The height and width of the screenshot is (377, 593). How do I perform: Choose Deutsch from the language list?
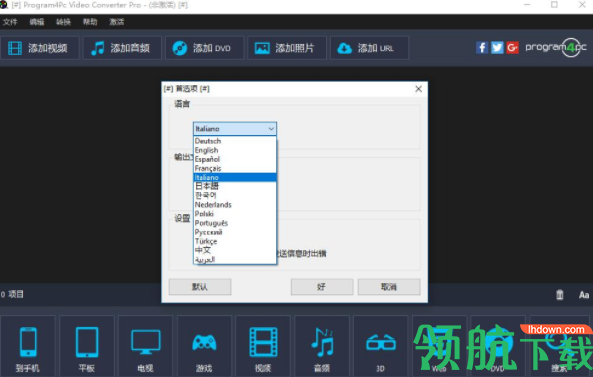coord(235,141)
